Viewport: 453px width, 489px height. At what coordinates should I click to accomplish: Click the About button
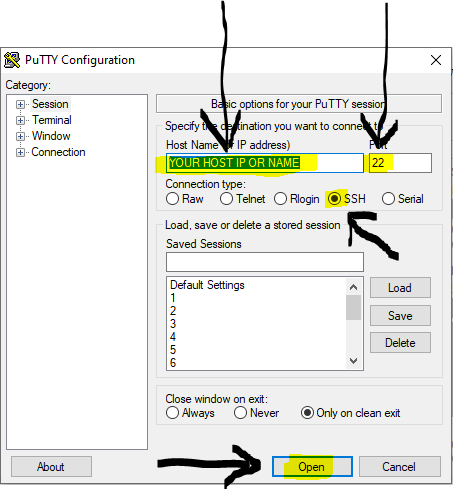coord(51,467)
